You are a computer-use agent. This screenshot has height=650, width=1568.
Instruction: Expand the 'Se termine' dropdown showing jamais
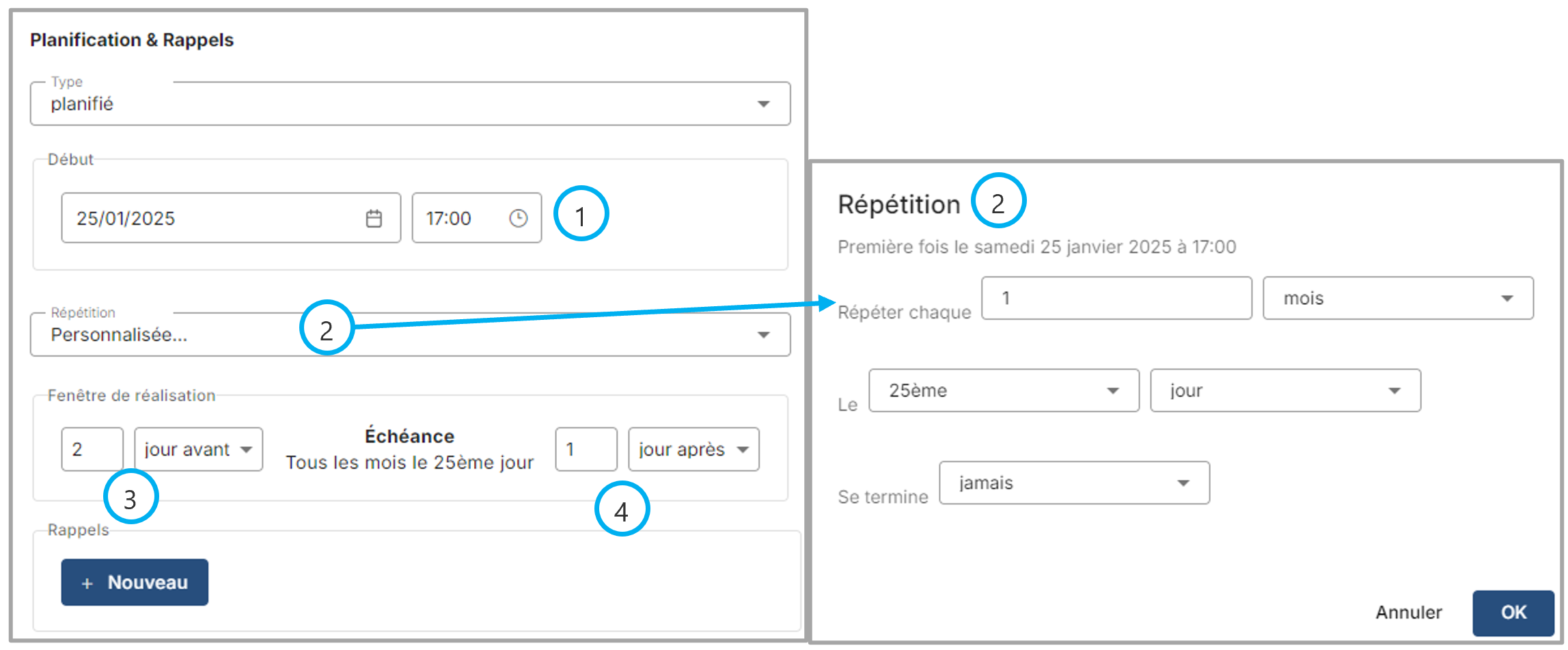pyautogui.click(x=1073, y=483)
